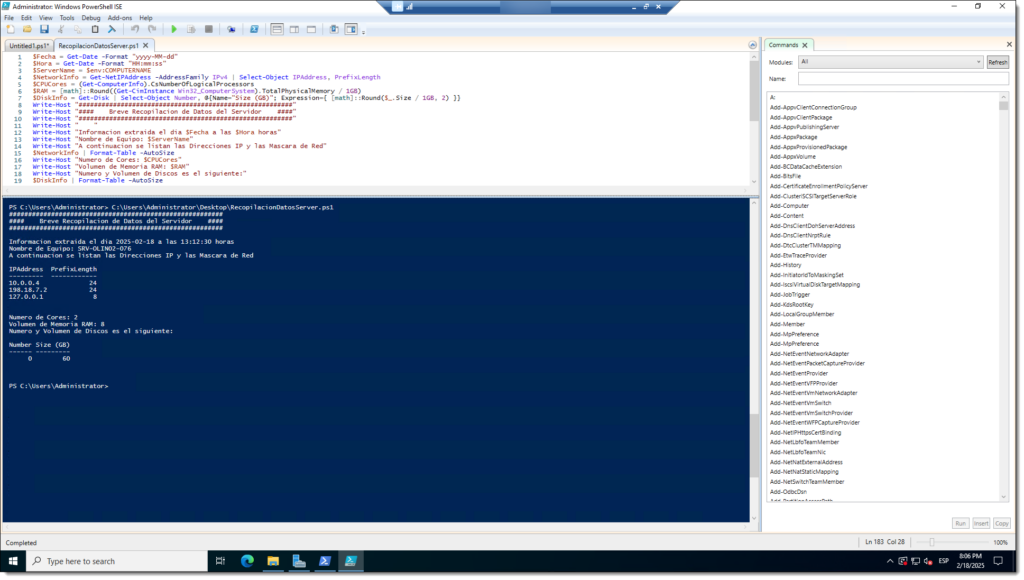Click the Open script folder icon
Screen dimensions: 1024x580
click(x=27, y=29)
